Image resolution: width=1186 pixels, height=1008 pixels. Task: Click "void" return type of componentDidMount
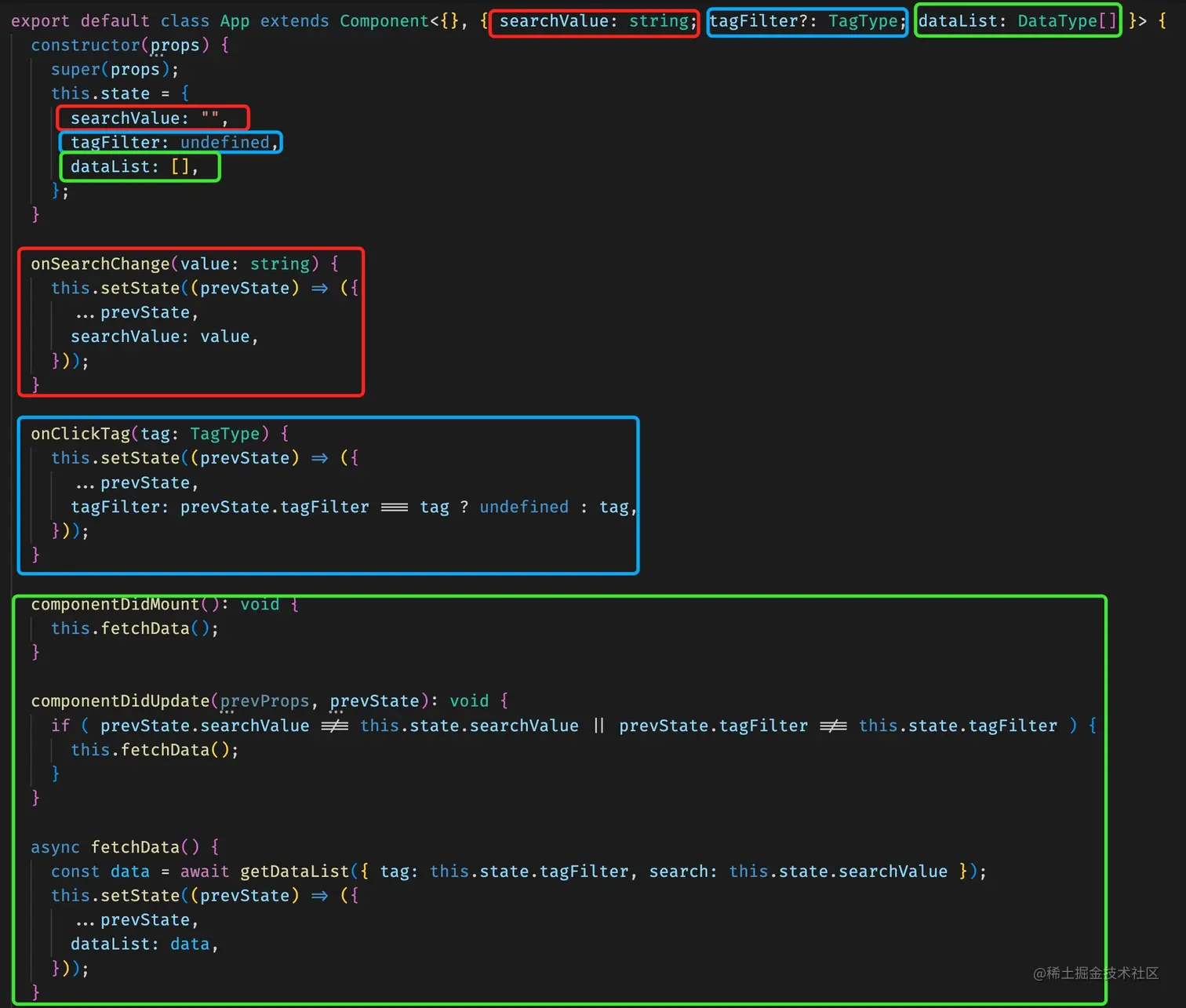pyautogui.click(x=260, y=605)
